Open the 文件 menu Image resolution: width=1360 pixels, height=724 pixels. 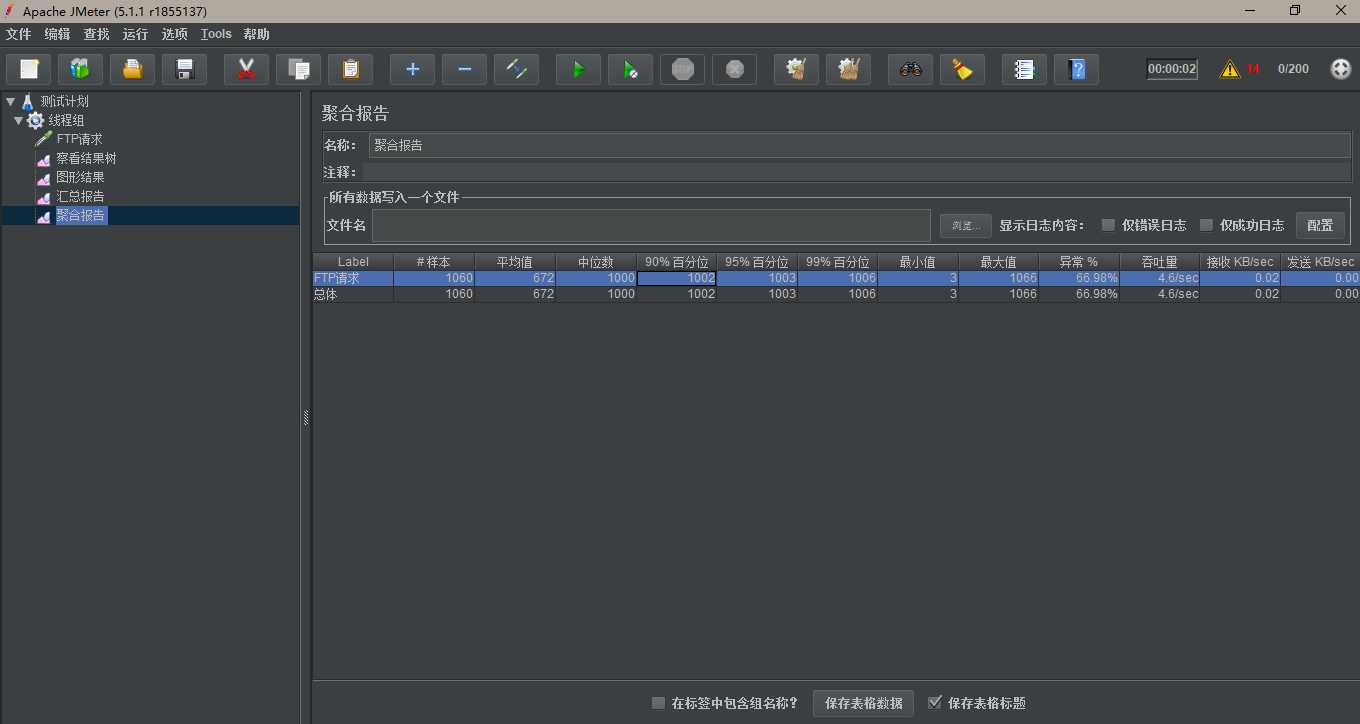19,34
